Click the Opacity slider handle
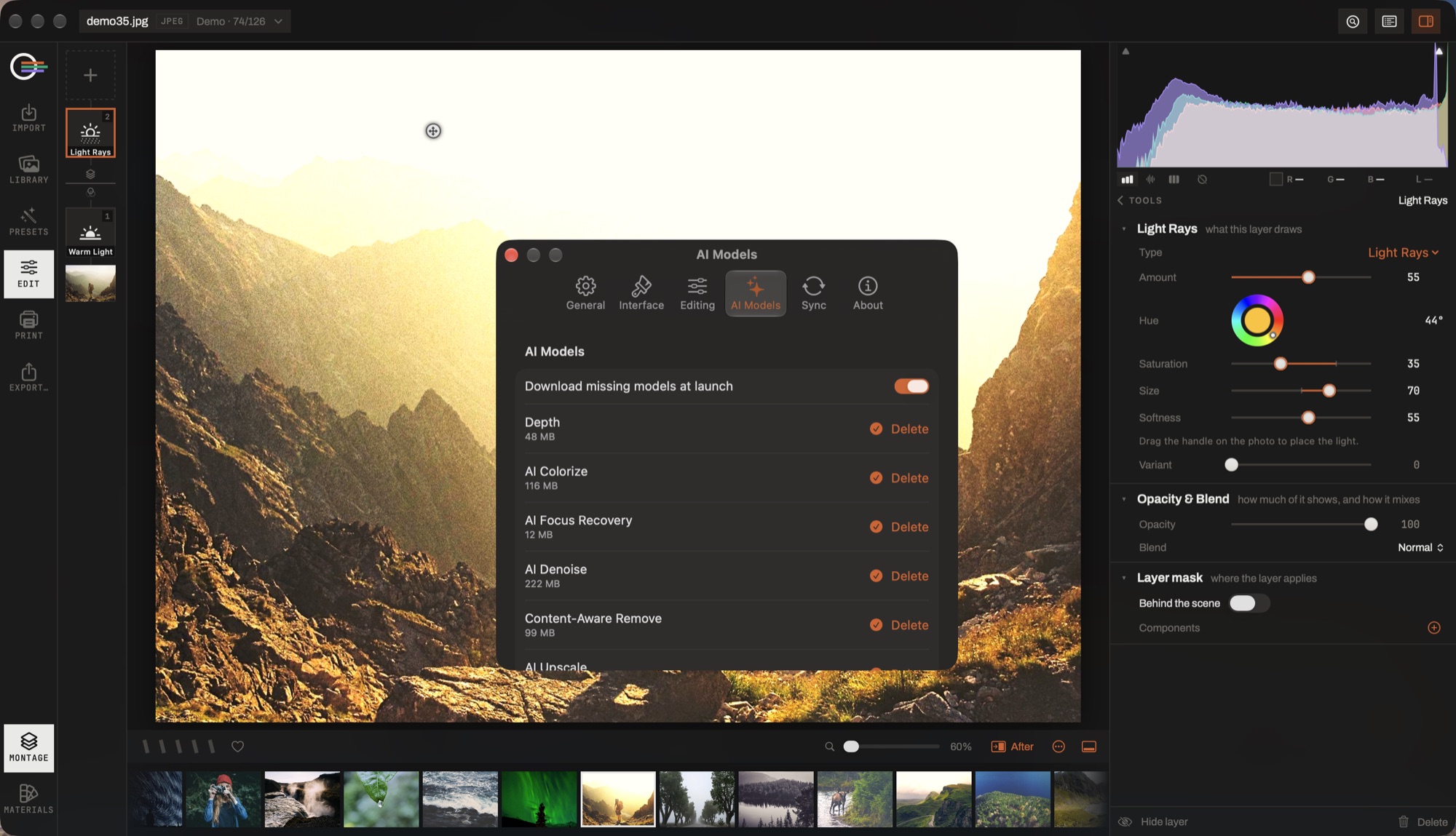 pyautogui.click(x=1371, y=525)
